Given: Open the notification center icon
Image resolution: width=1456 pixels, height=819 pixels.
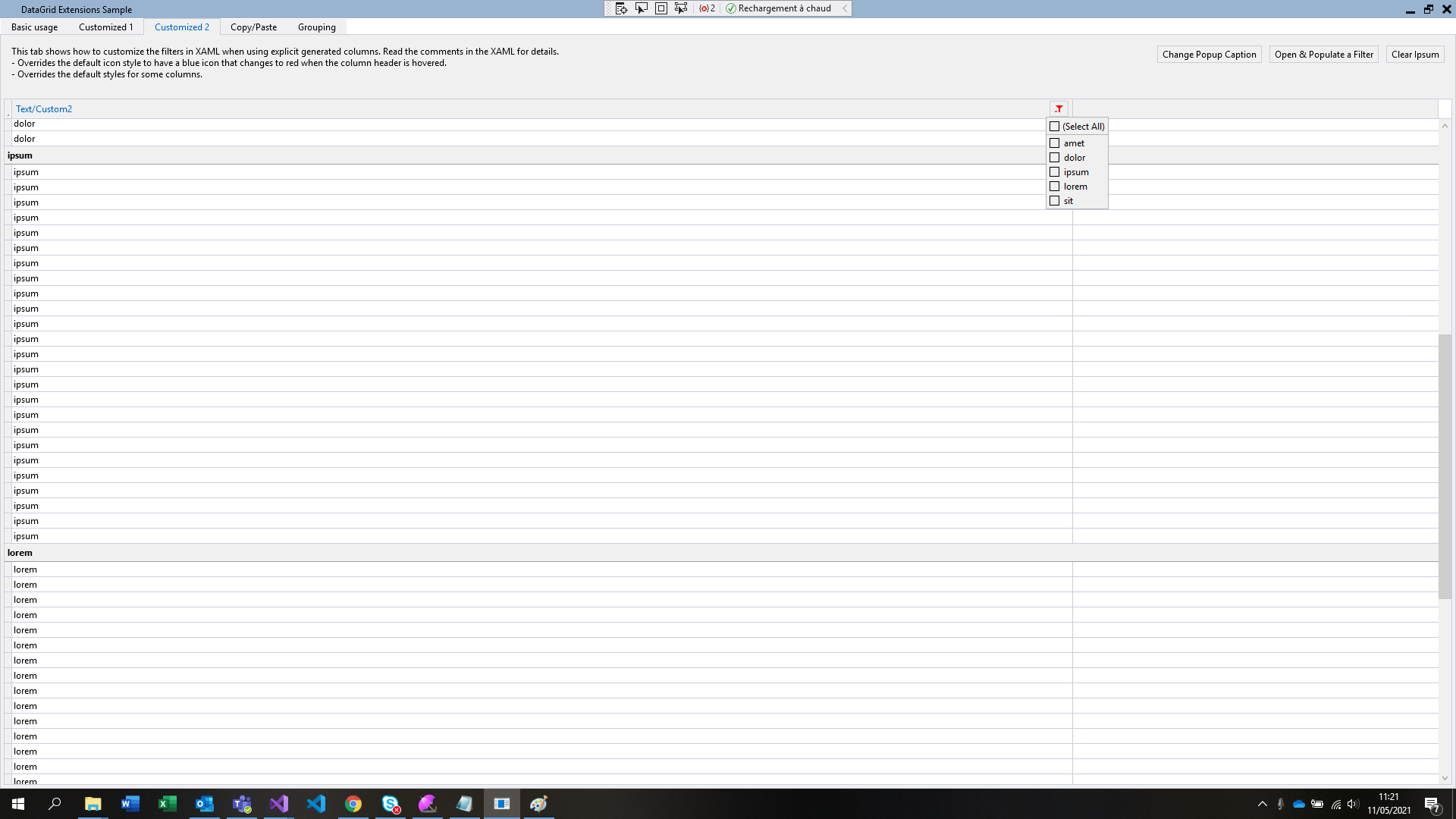Looking at the screenshot, I should pos(1432,804).
